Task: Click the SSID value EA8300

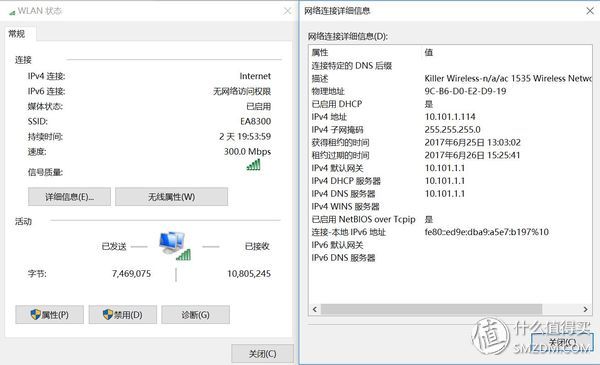Action: click(256, 122)
